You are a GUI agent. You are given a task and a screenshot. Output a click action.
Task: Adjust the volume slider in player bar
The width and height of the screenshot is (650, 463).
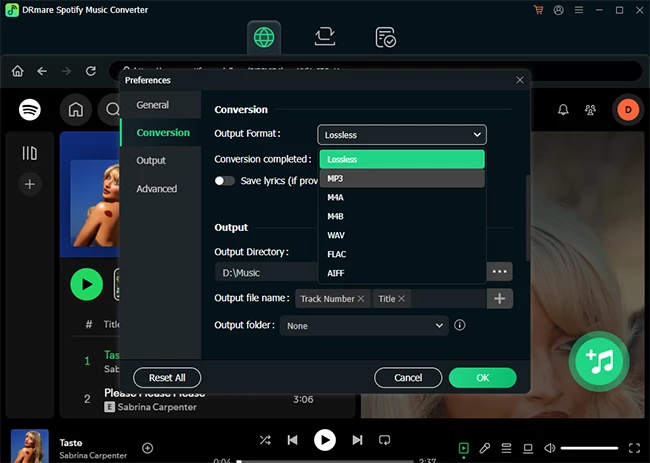click(x=589, y=448)
